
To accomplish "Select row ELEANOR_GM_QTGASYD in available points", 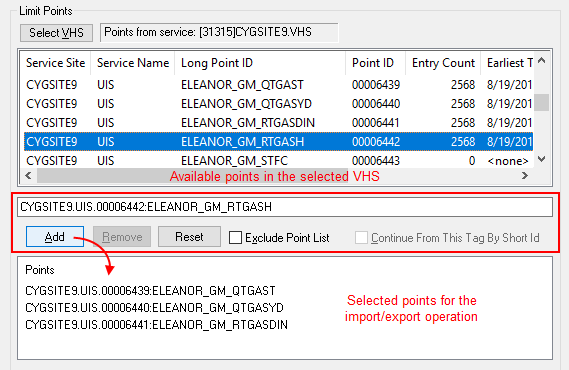I will 278,104.
